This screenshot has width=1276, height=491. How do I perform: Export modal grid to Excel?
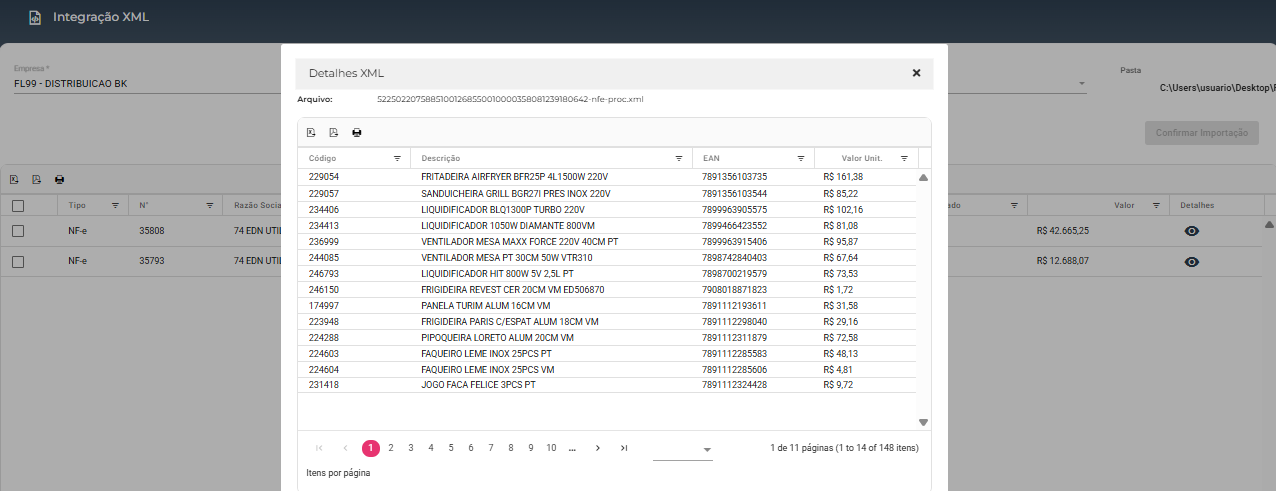(x=311, y=133)
